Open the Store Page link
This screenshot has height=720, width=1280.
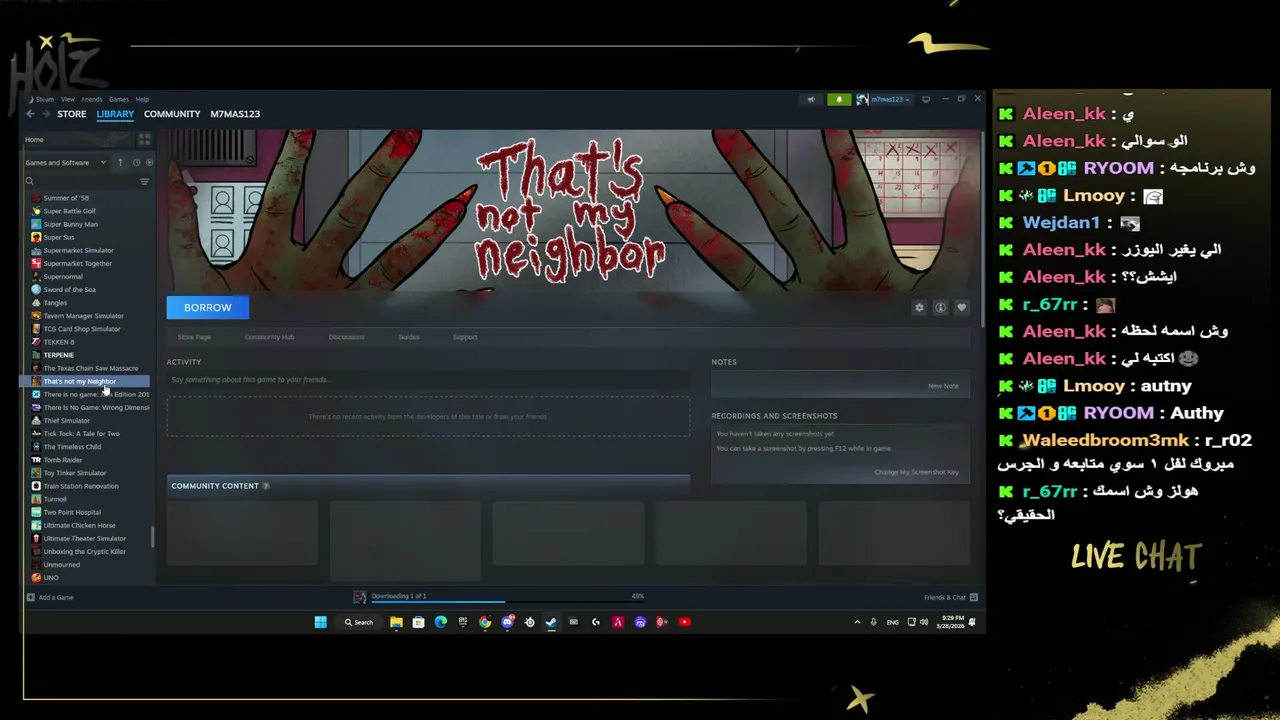[194, 337]
